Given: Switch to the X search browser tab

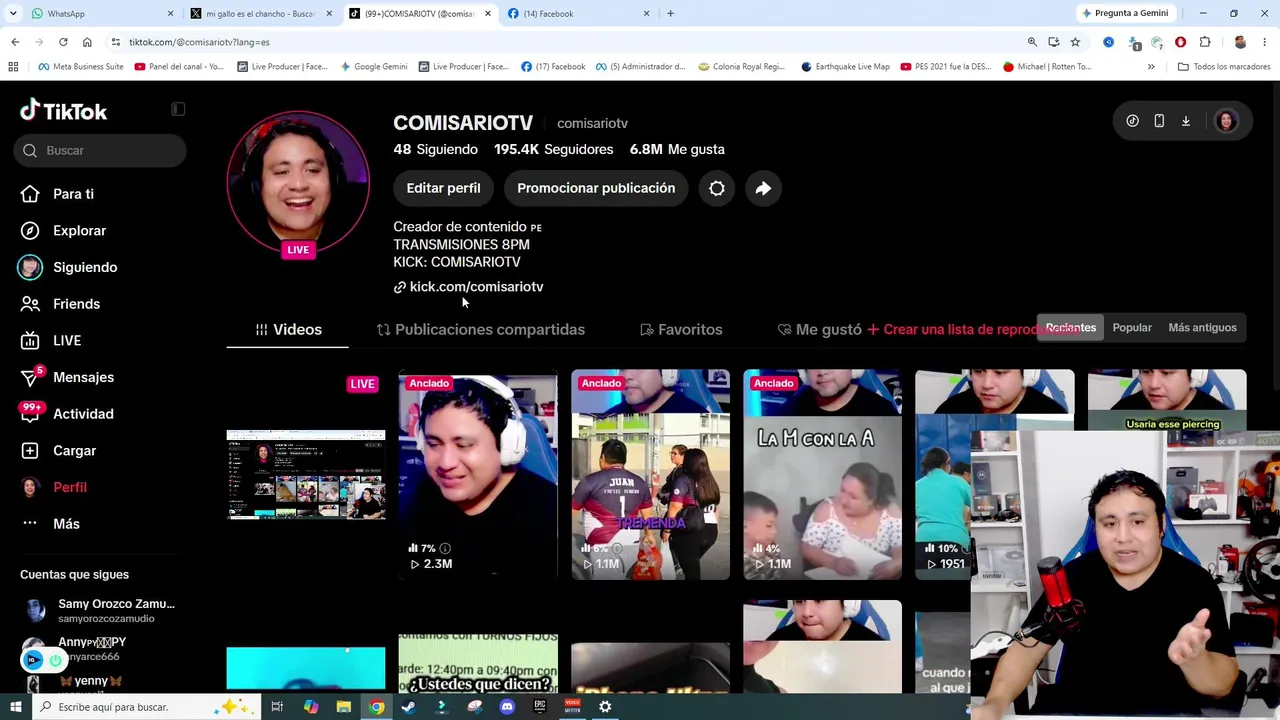Looking at the screenshot, I should coord(260,14).
